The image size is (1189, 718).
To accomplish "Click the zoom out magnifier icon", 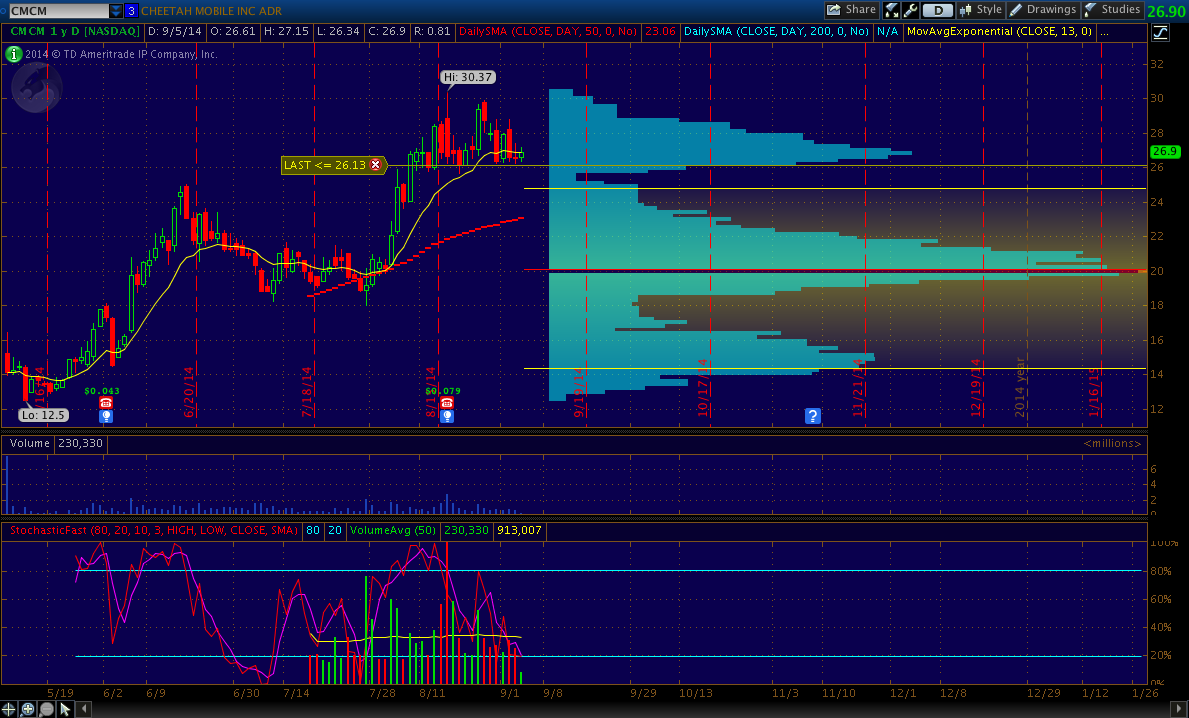I will (x=46, y=709).
